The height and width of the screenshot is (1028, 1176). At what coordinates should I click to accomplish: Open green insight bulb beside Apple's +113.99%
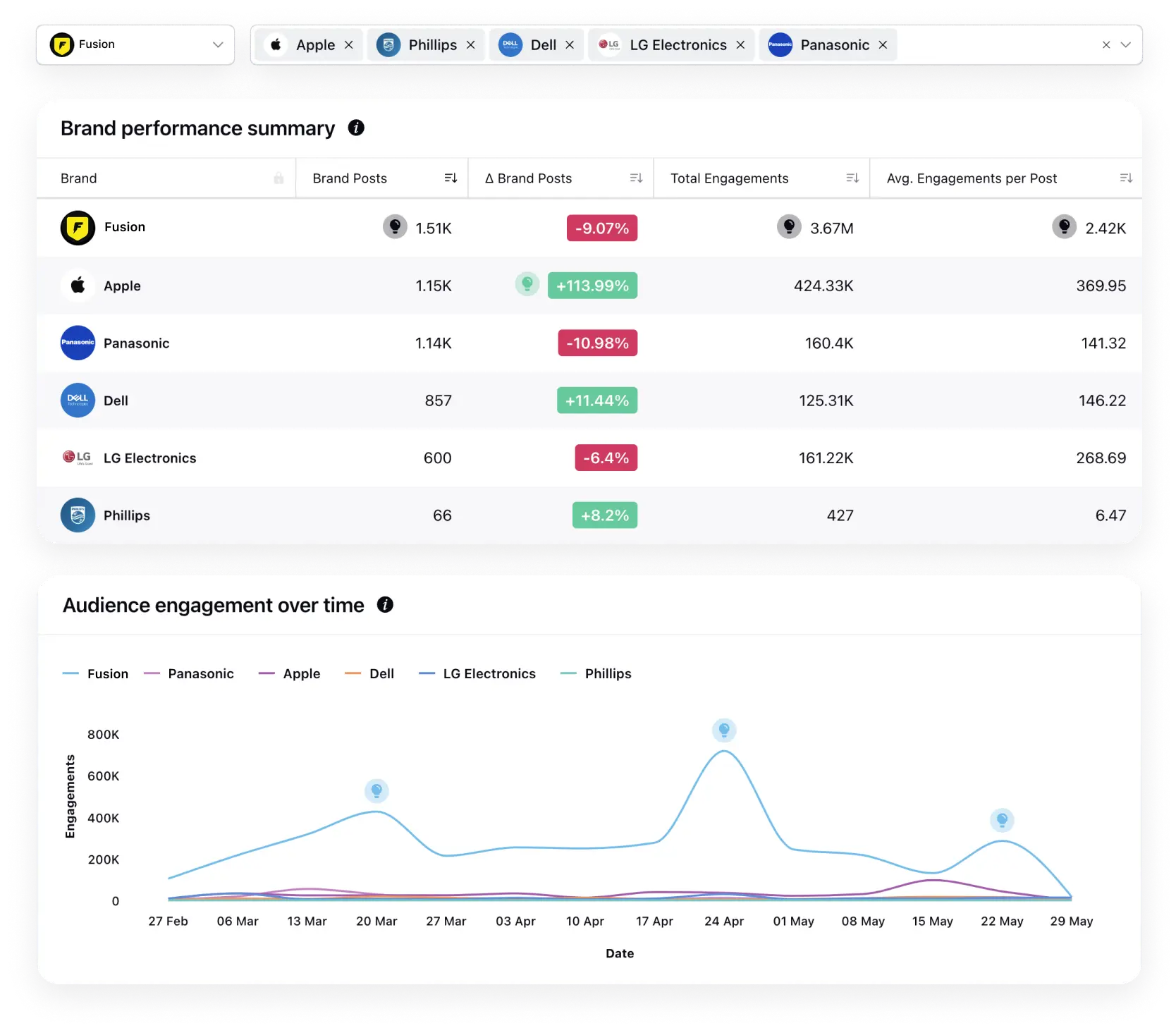pos(527,284)
